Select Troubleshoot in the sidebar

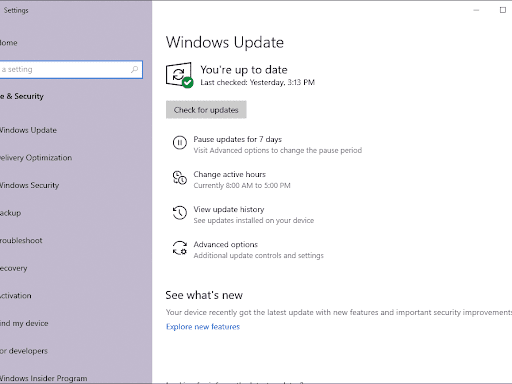pos(21,240)
